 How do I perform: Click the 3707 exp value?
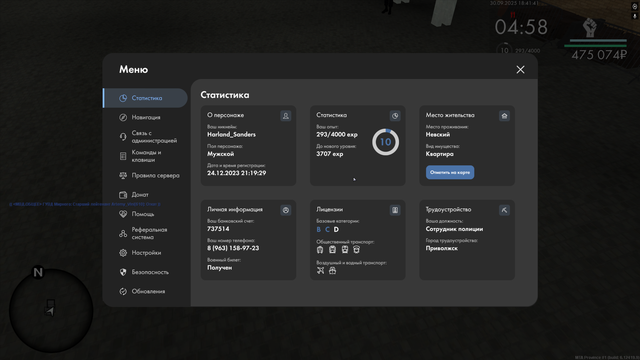[330, 154]
